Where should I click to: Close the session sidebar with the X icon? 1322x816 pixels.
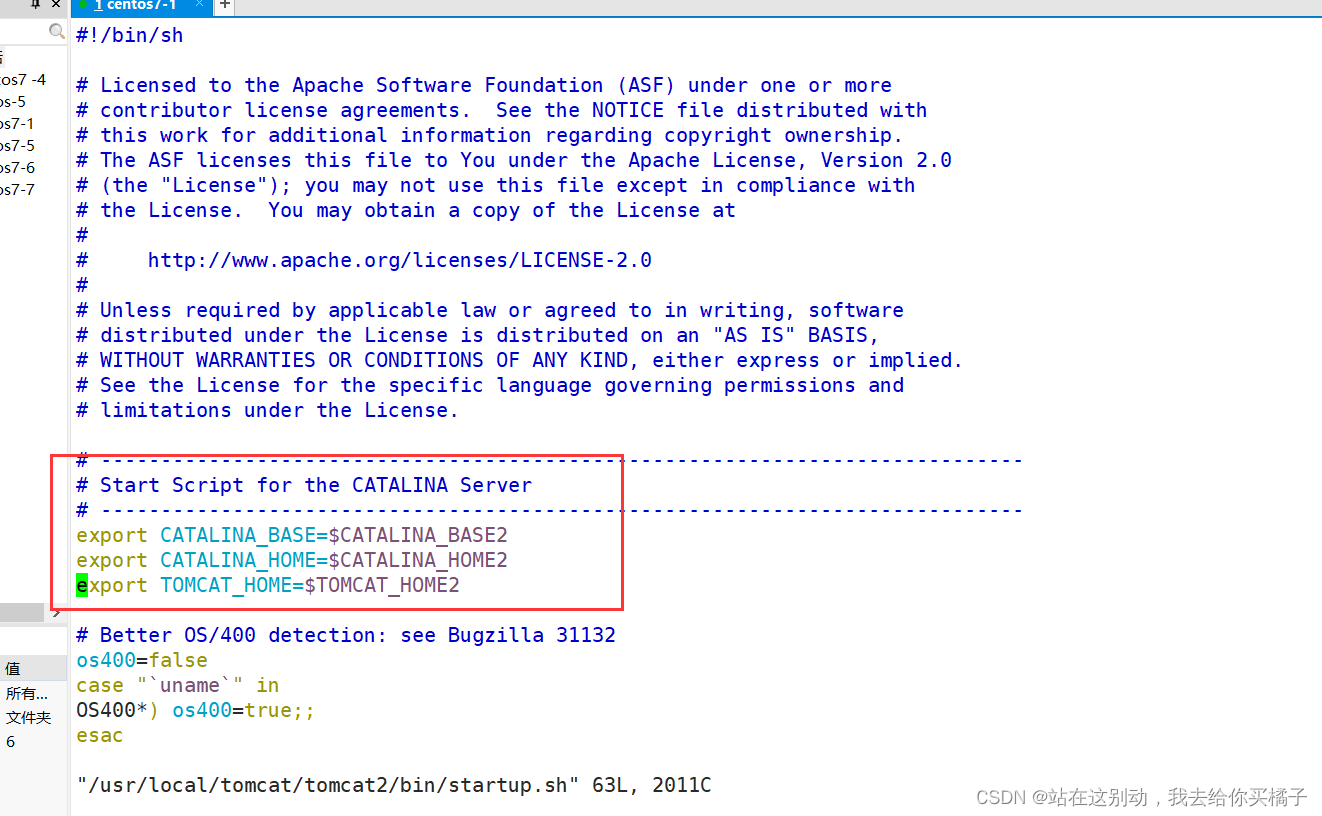click(54, 5)
